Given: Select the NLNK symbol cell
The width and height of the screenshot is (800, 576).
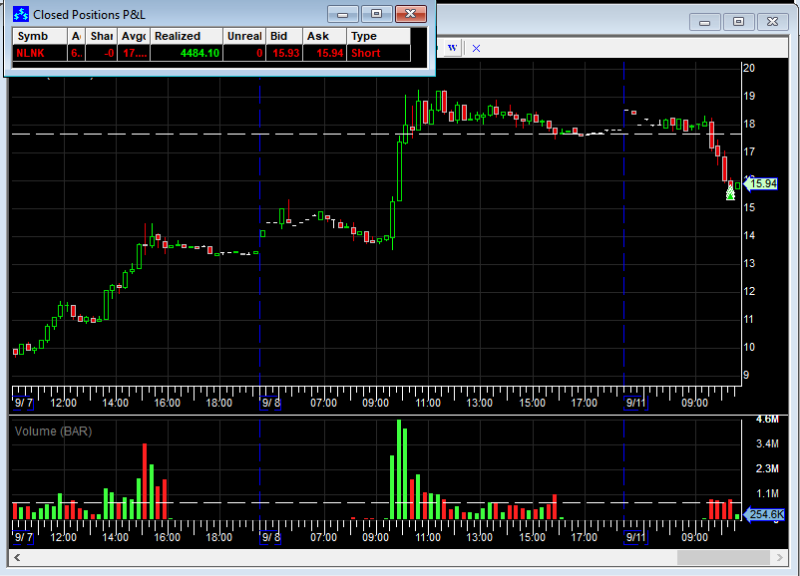Looking at the screenshot, I should click(39, 53).
